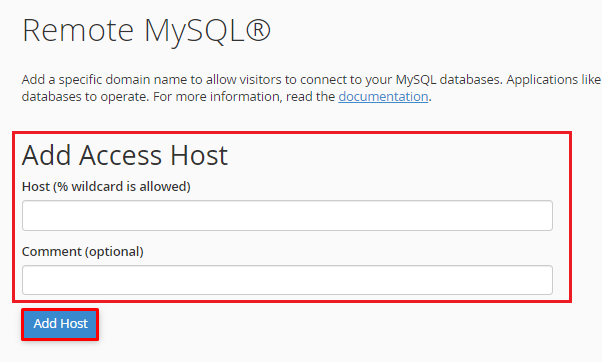
Task: Click '% wildcard is allowed' hint text
Action: [123, 187]
